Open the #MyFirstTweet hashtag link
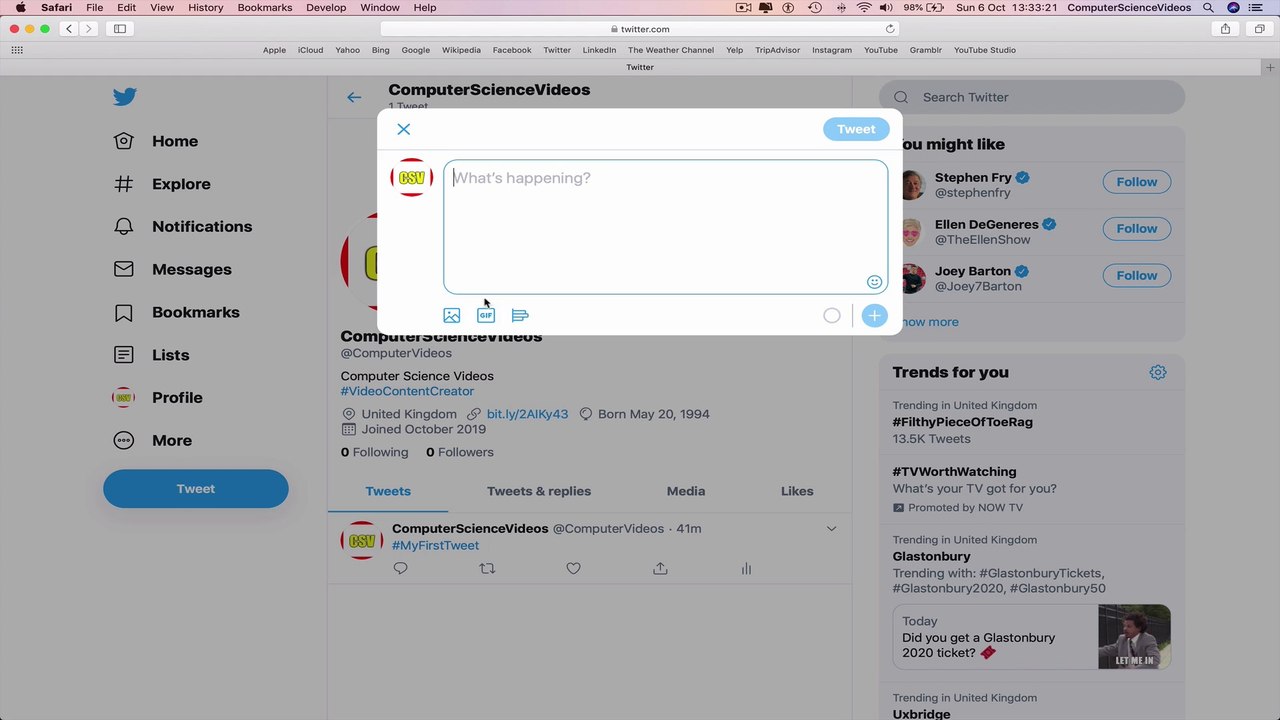The image size is (1280, 720). 435,545
